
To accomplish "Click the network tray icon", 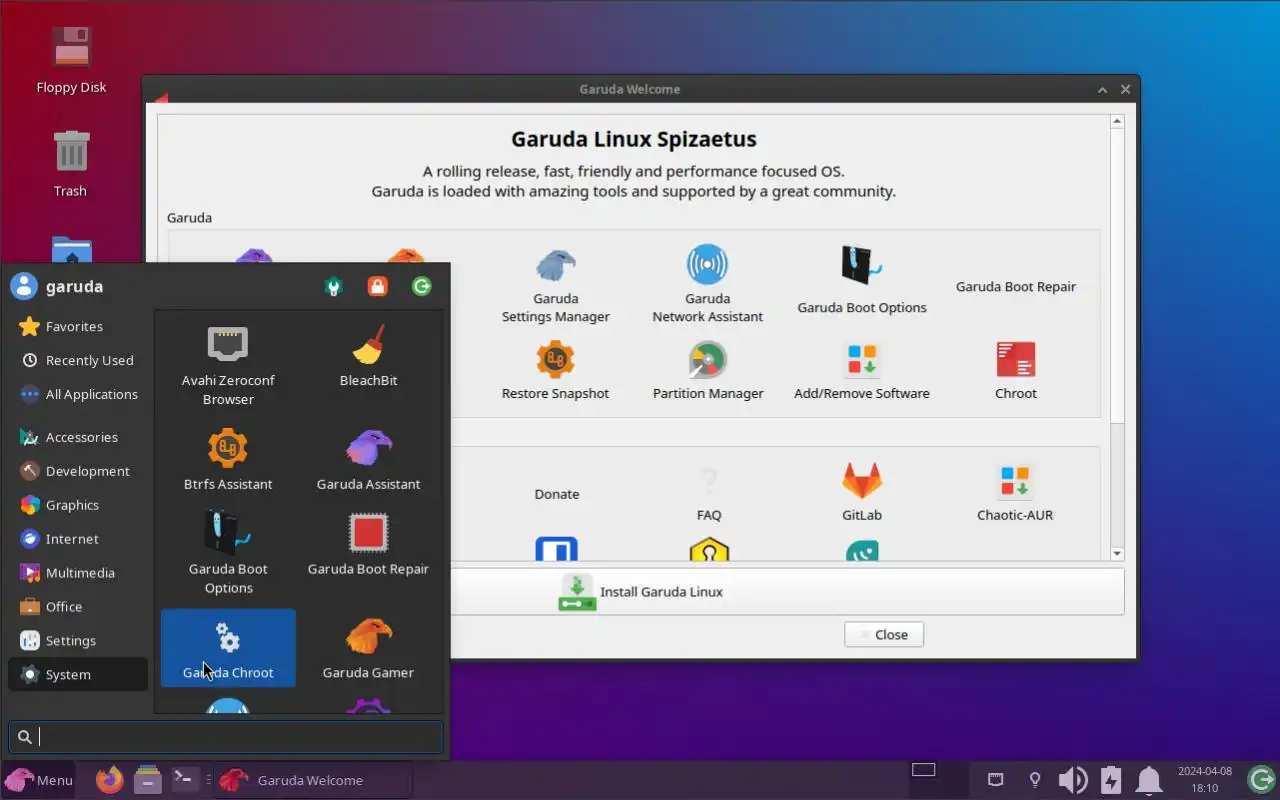I will (996, 779).
